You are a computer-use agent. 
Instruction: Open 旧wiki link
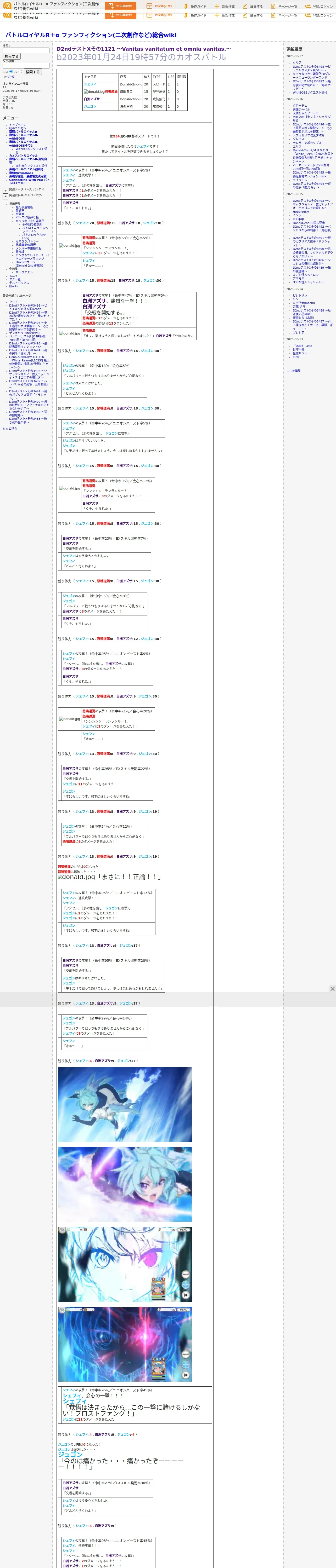13,286
